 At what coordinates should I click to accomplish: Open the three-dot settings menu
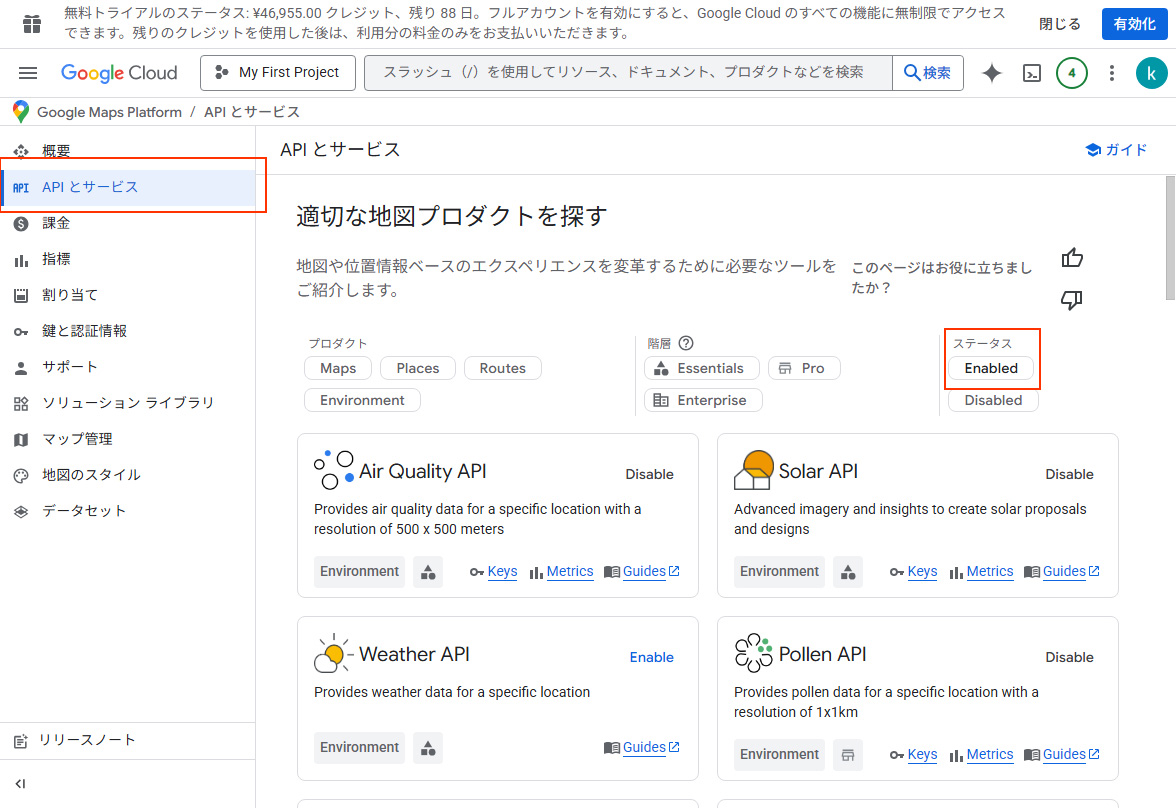click(1112, 73)
